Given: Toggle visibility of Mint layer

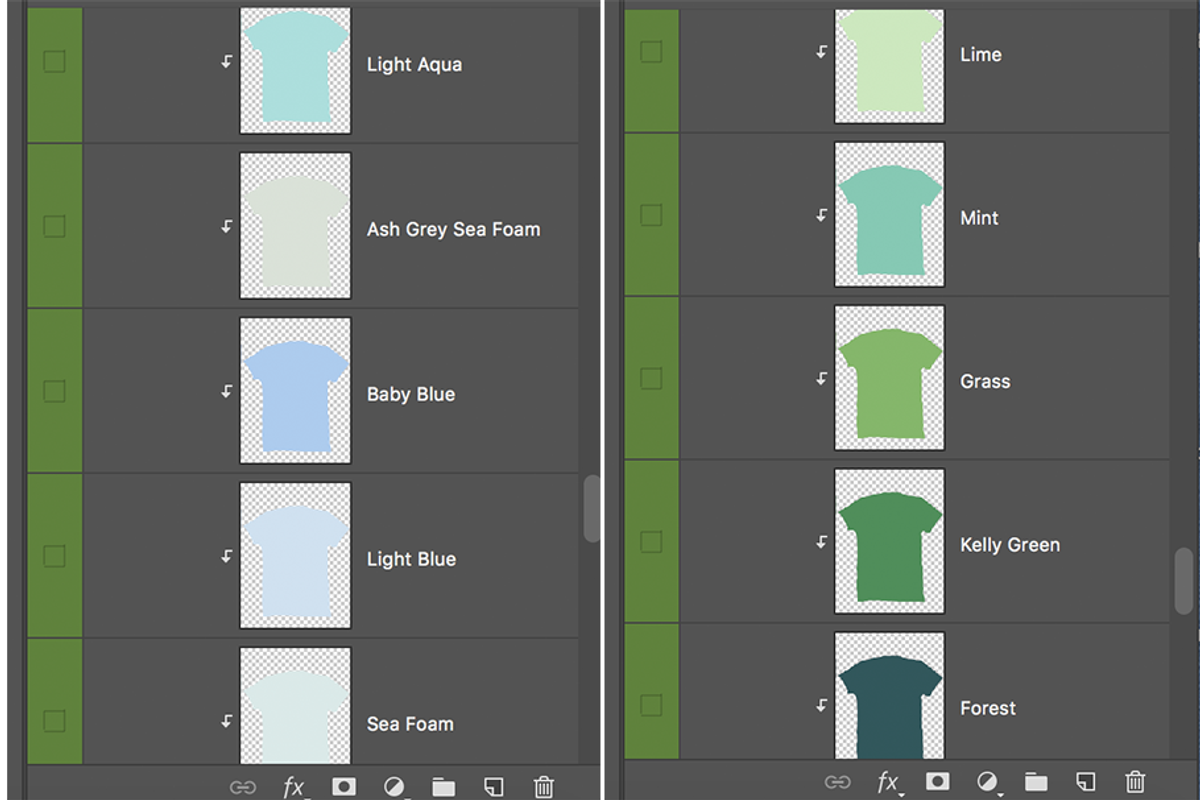Looking at the screenshot, I should pyautogui.click(x=651, y=215).
